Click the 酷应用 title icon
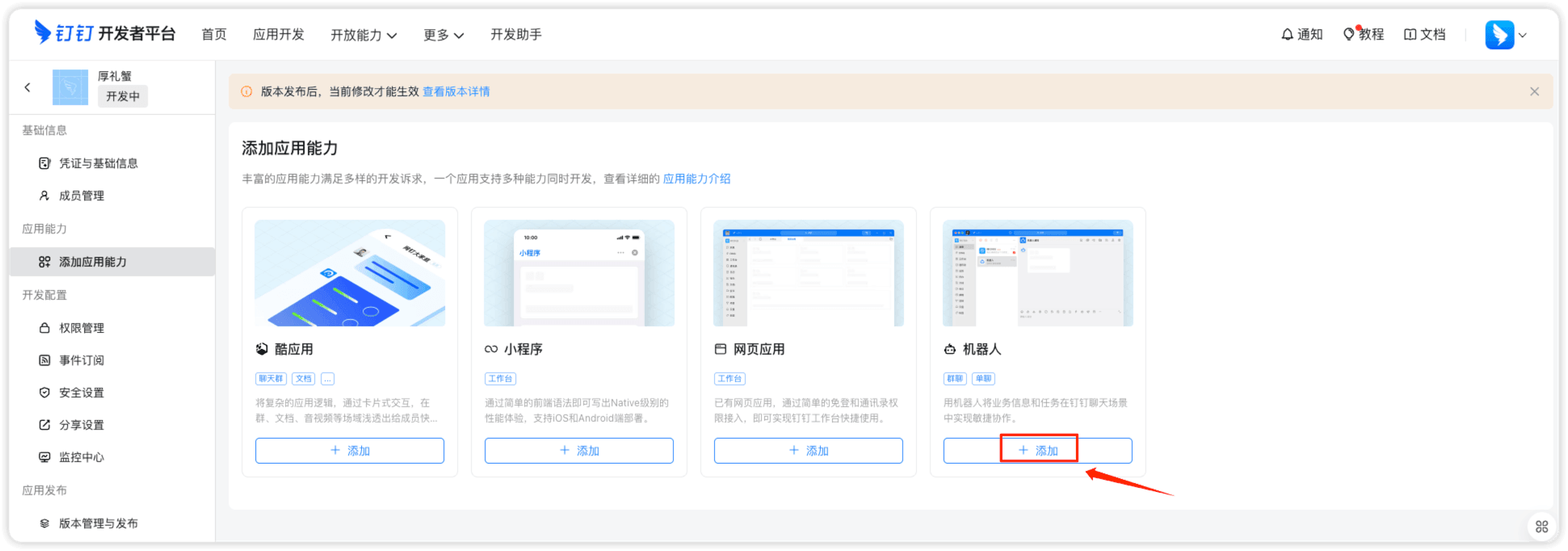This screenshot has width=1568, height=551. pos(262,349)
